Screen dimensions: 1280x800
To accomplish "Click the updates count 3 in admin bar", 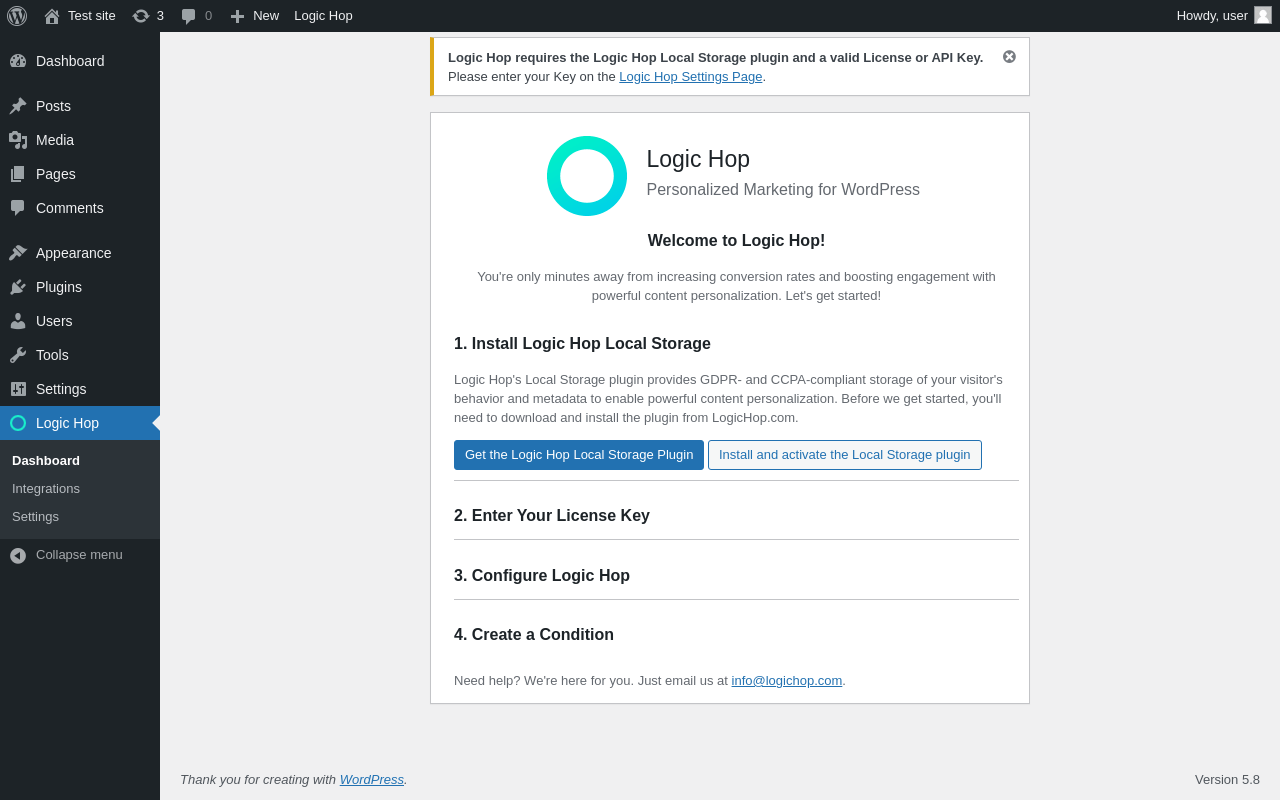I will coord(160,16).
